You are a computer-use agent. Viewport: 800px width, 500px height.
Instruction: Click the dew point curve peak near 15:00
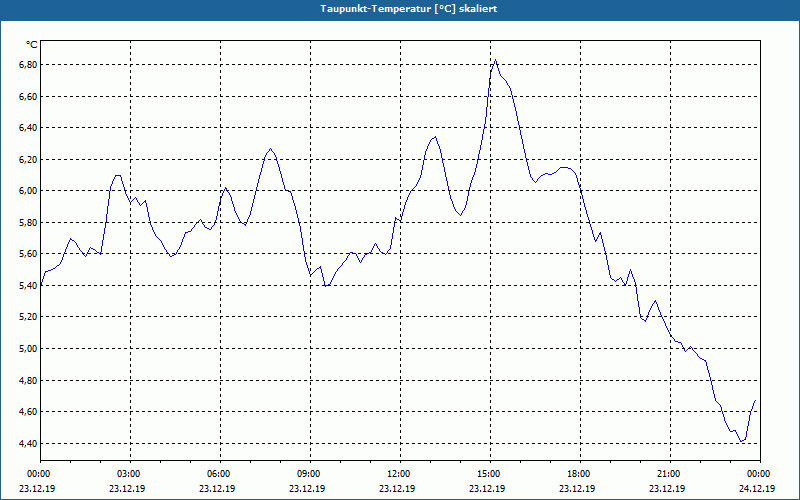click(x=495, y=60)
